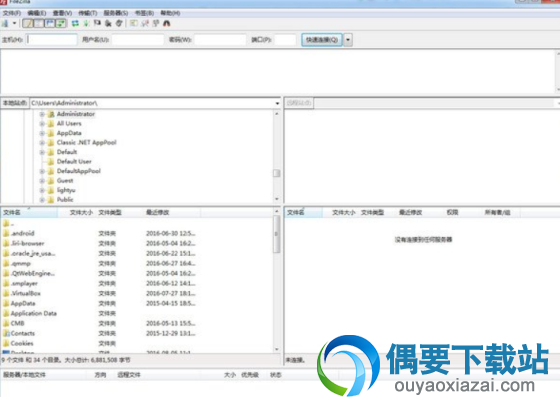Screen dimensions: 560x397
Task: Open the 书签(B) menu
Action: coord(144,13)
